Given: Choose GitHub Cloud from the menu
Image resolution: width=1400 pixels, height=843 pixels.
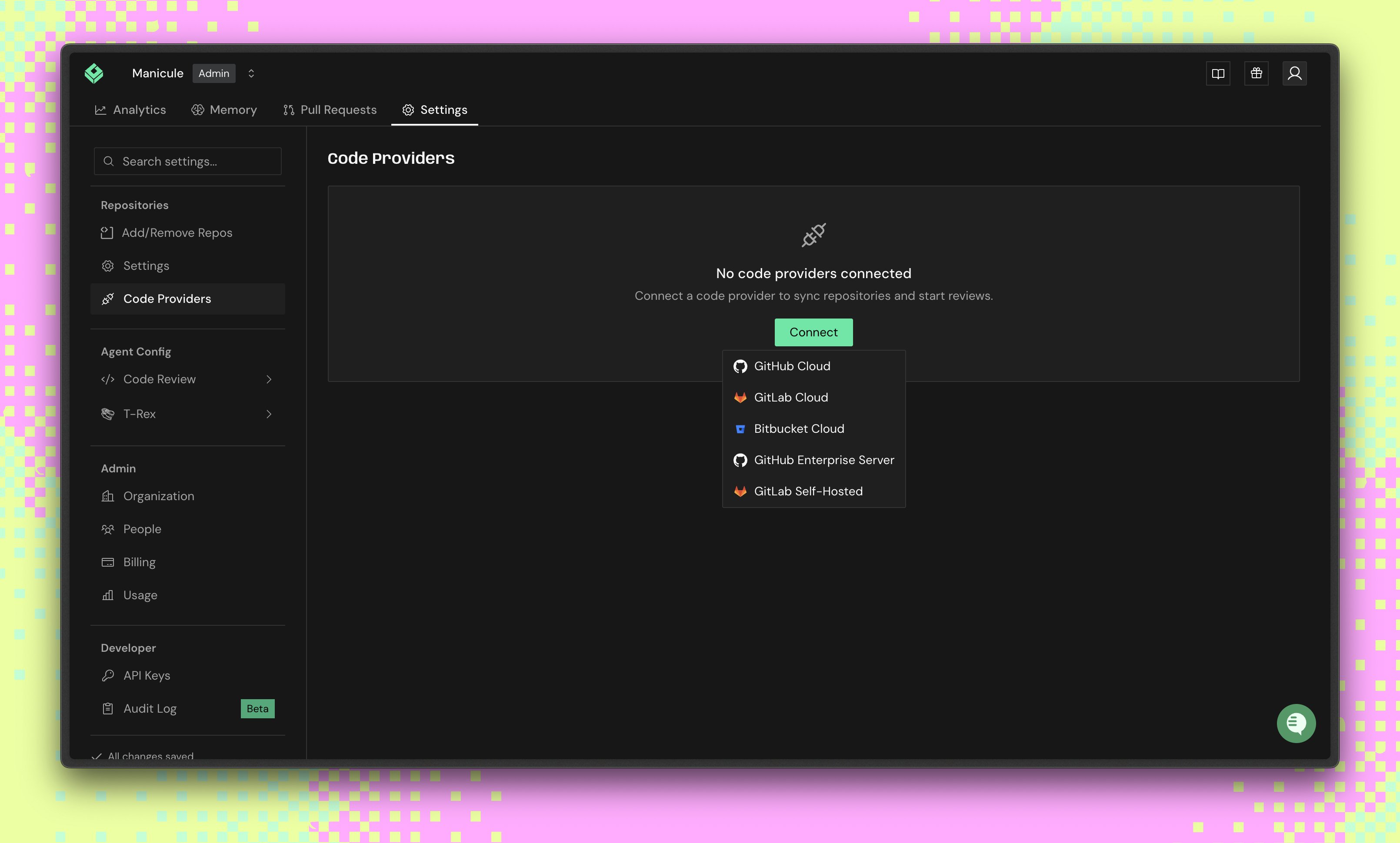Looking at the screenshot, I should pyautogui.click(x=813, y=366).
